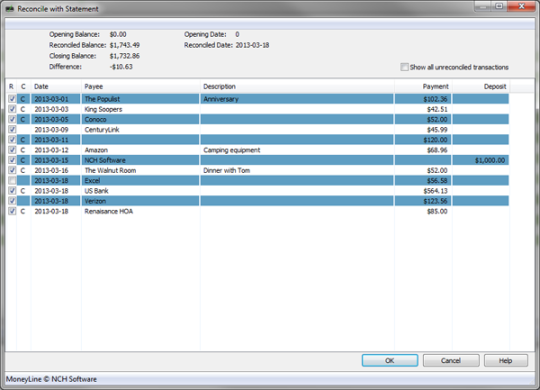Toggle reconciled checkbox for Verizon
Image resolution: width=540 pixels, height=390 pixels.
(x=12, y=201)
